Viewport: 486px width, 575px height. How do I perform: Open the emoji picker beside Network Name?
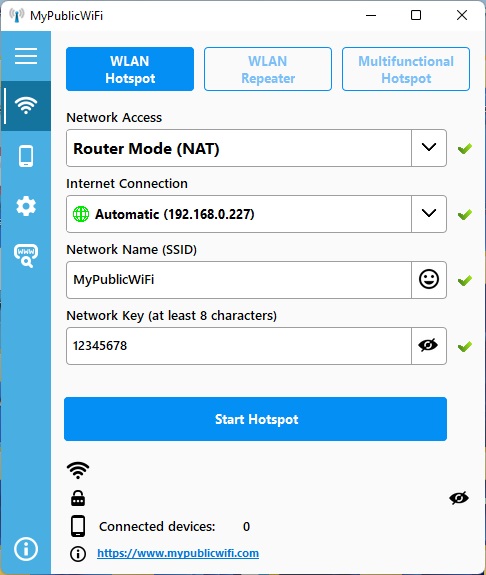click(429, 280)
